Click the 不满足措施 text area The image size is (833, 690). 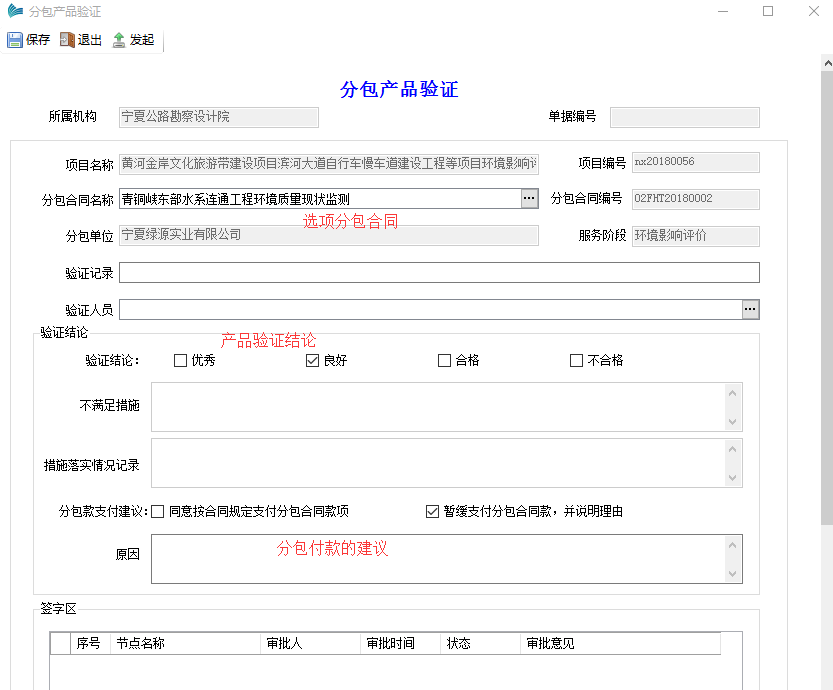[x=440, y=405]
